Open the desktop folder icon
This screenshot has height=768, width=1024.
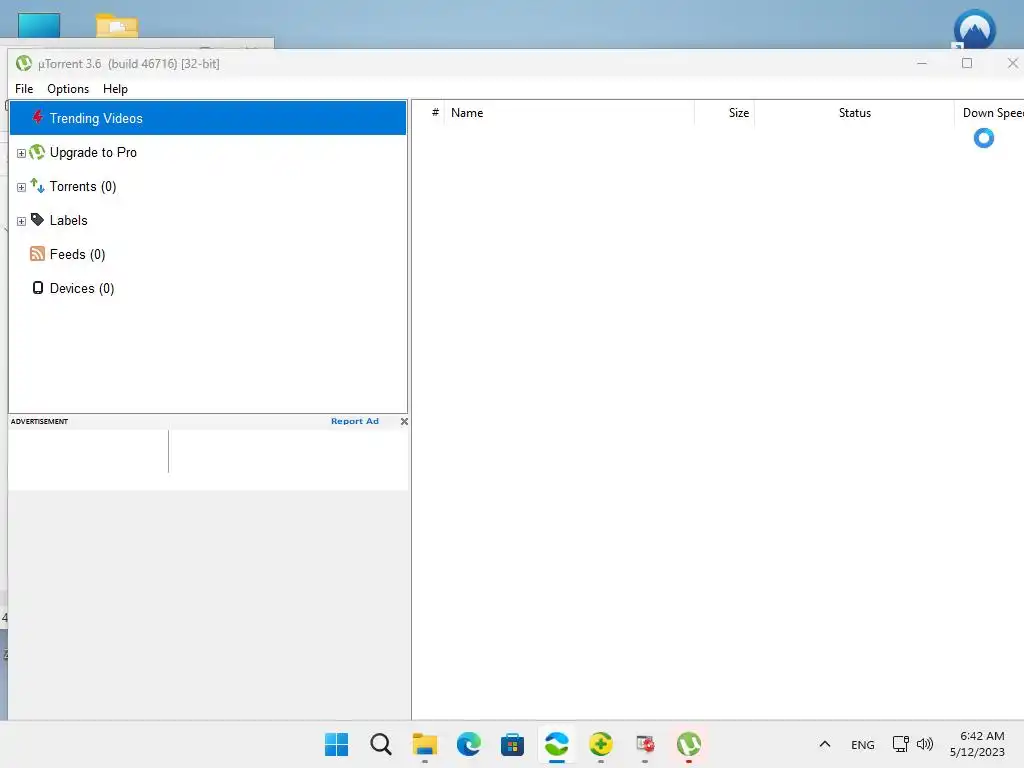coord(117,25)
